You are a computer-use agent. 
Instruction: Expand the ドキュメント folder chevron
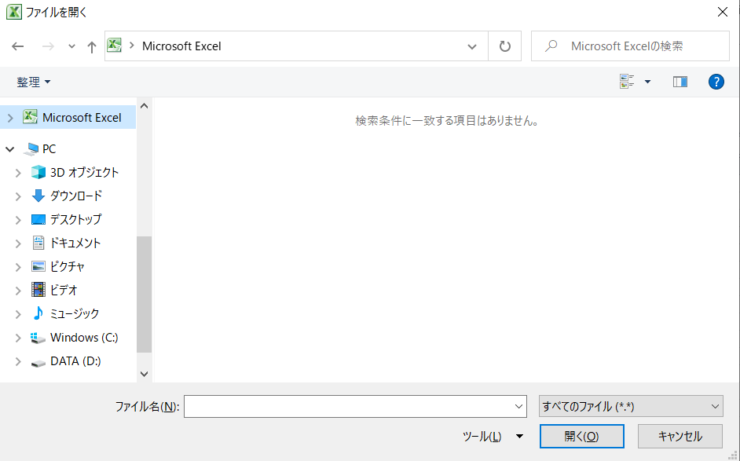18,243
